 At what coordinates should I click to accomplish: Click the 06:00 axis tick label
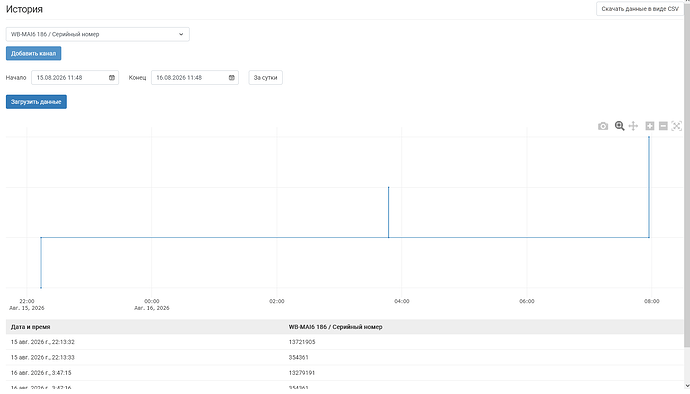point(527,301)
